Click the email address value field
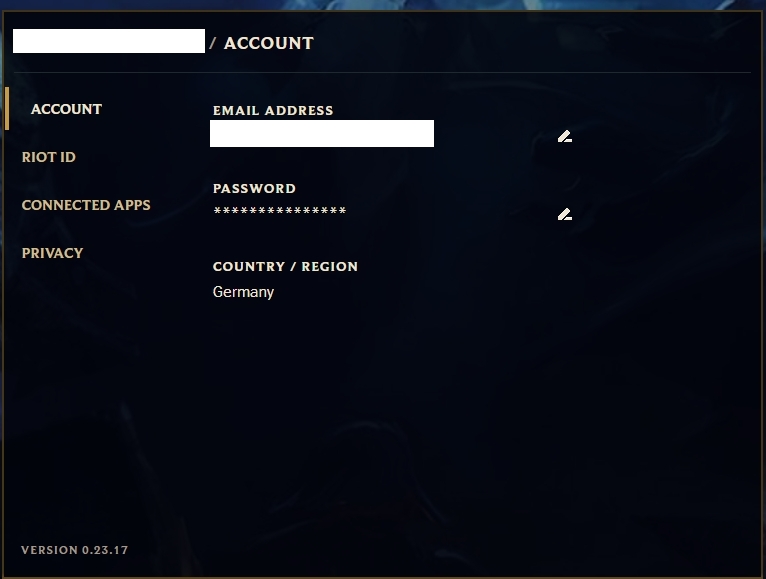766x579 pixels. 322,133
